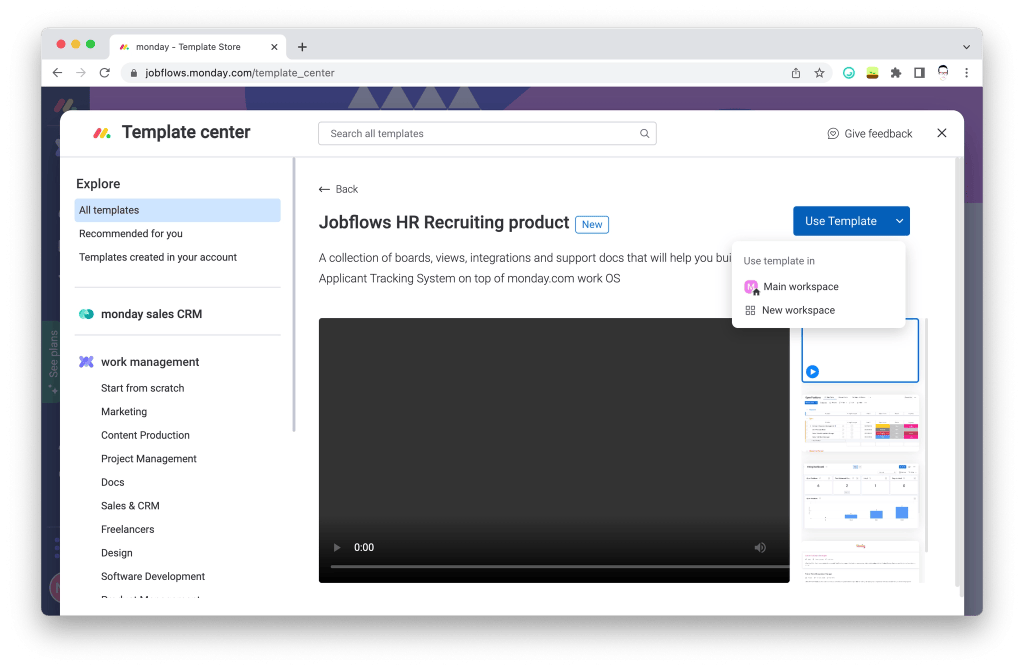The image size is (1024, 670).
Task: Click the search magnifier icon
Action: pyautogui.click(x=644, y=133)
